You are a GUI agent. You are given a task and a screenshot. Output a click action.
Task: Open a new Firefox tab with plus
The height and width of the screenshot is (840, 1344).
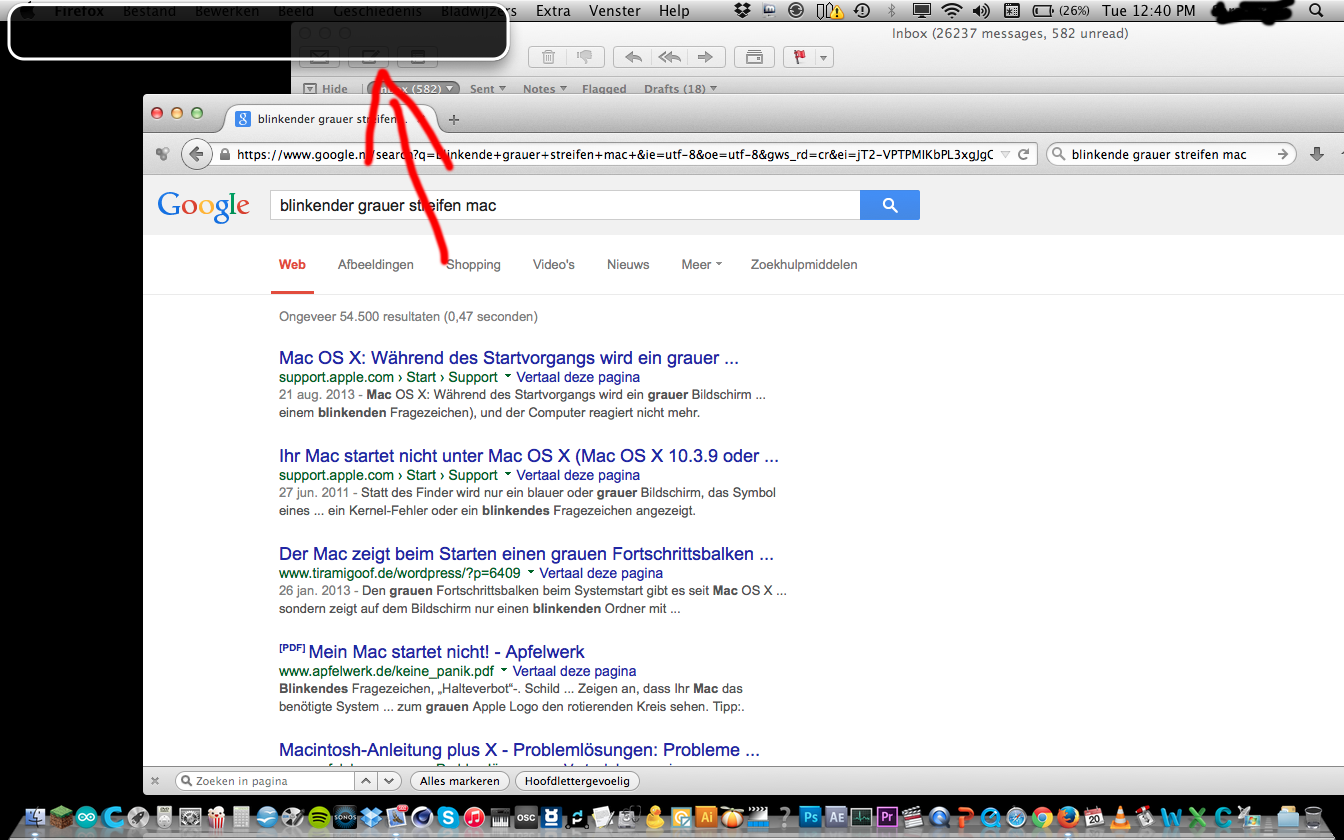click(454, 119)
